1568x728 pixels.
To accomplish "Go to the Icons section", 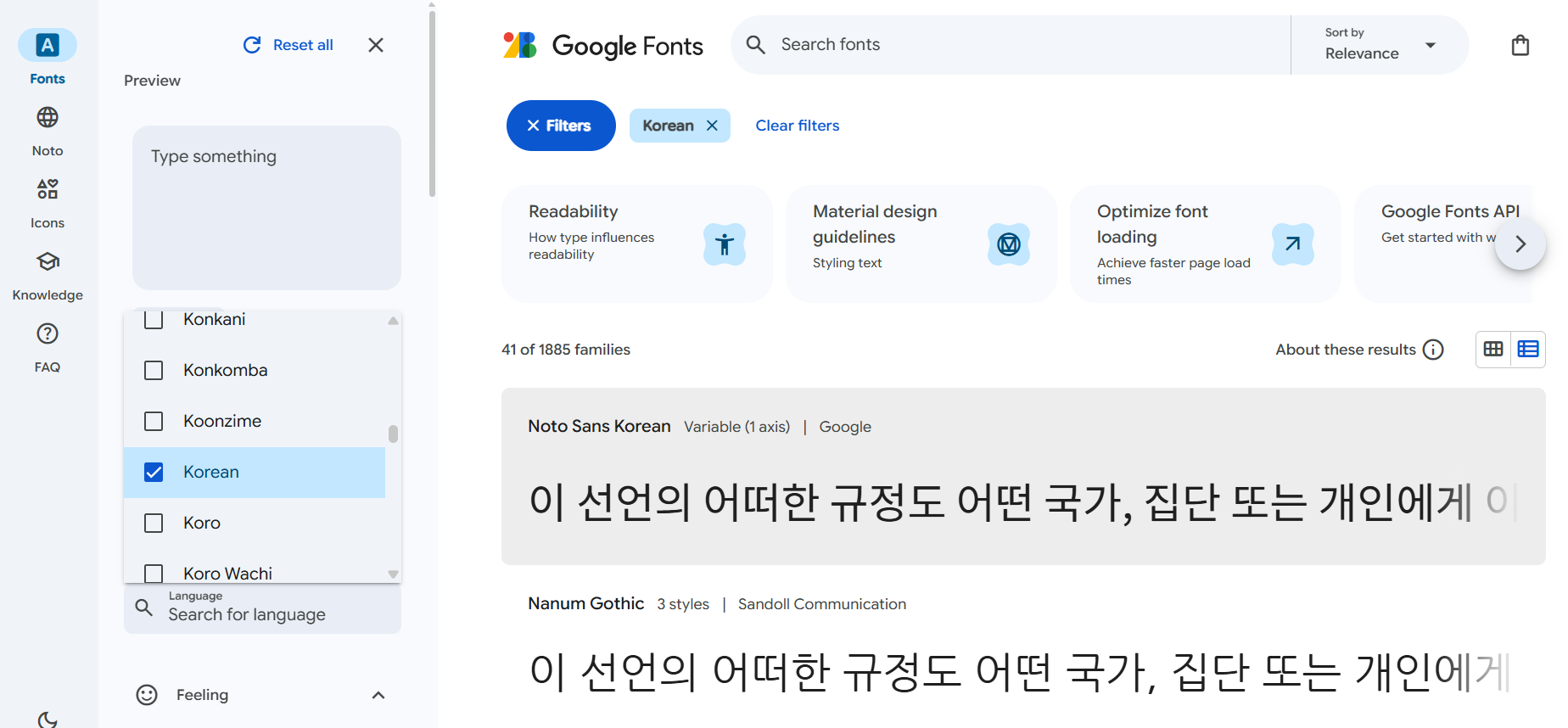I will click(48, 204).
